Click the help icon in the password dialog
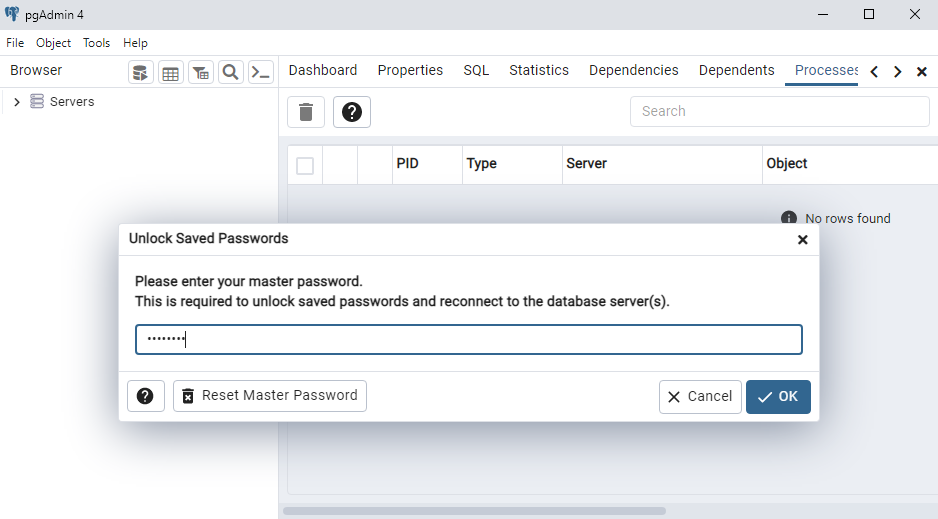Image resolution: width=938 pixels, height=519 pixels. [x=145, y=396]
